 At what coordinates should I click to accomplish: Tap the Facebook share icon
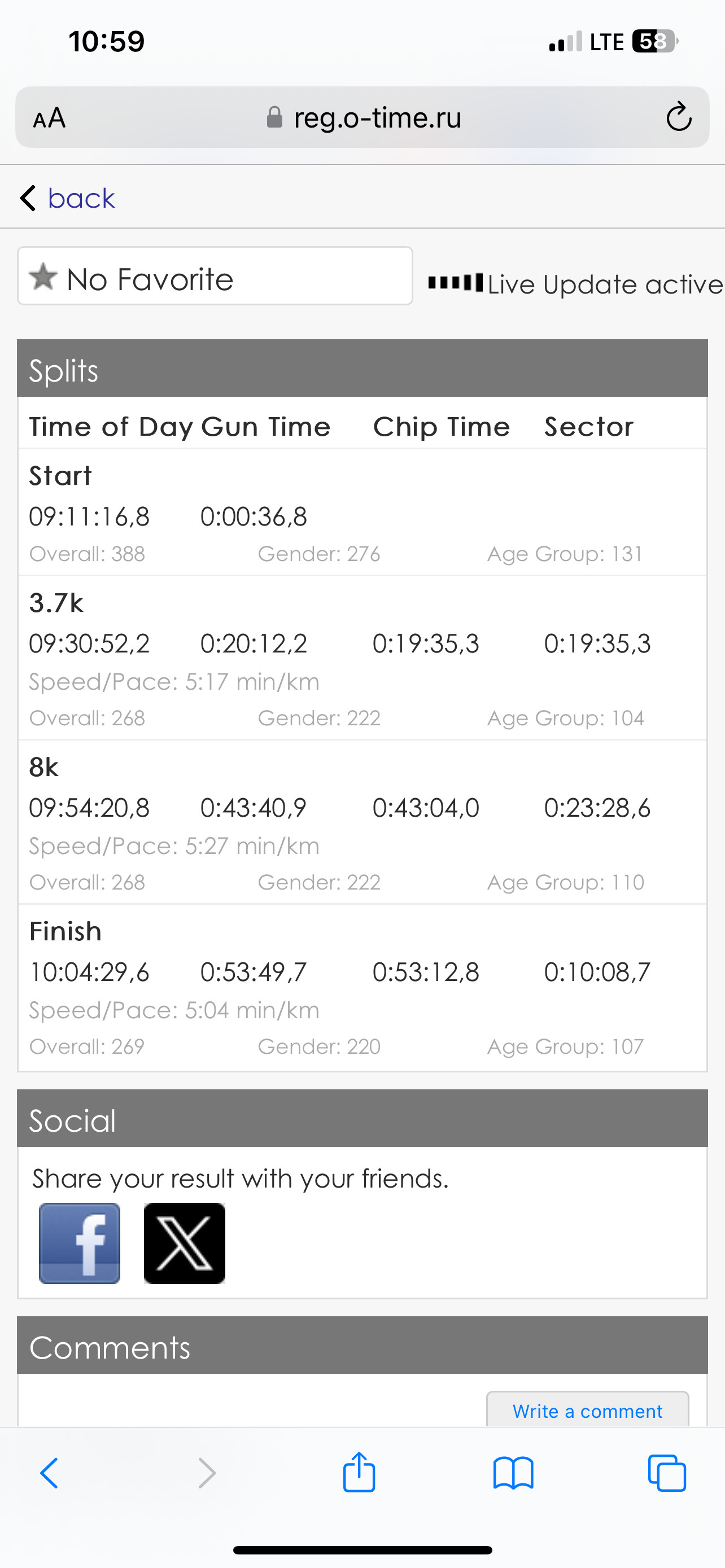(80, 1243)
